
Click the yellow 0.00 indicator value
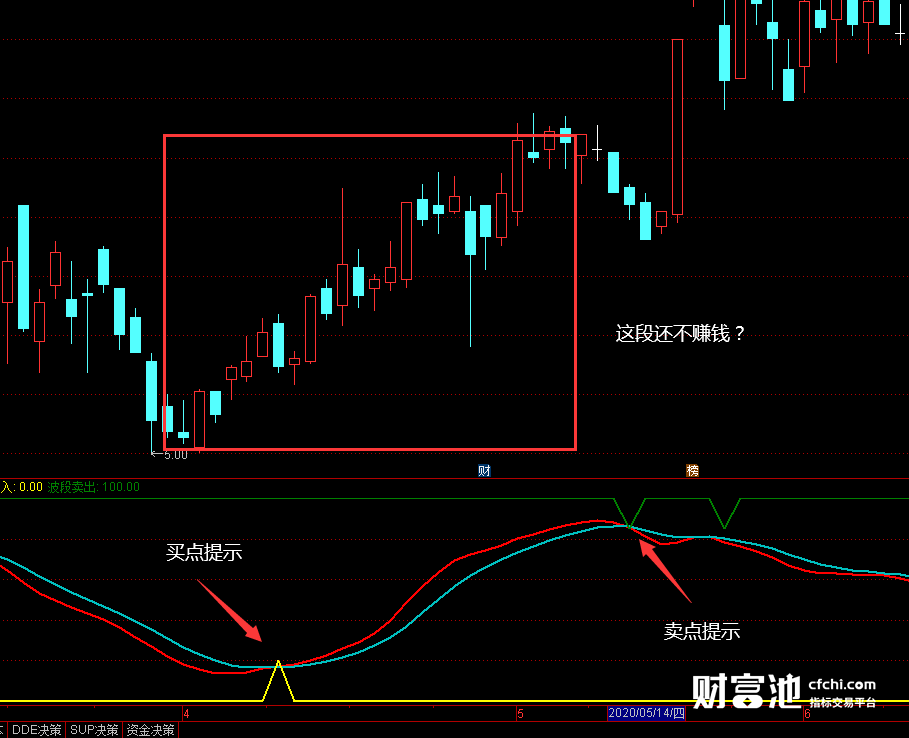pos(31,487)
